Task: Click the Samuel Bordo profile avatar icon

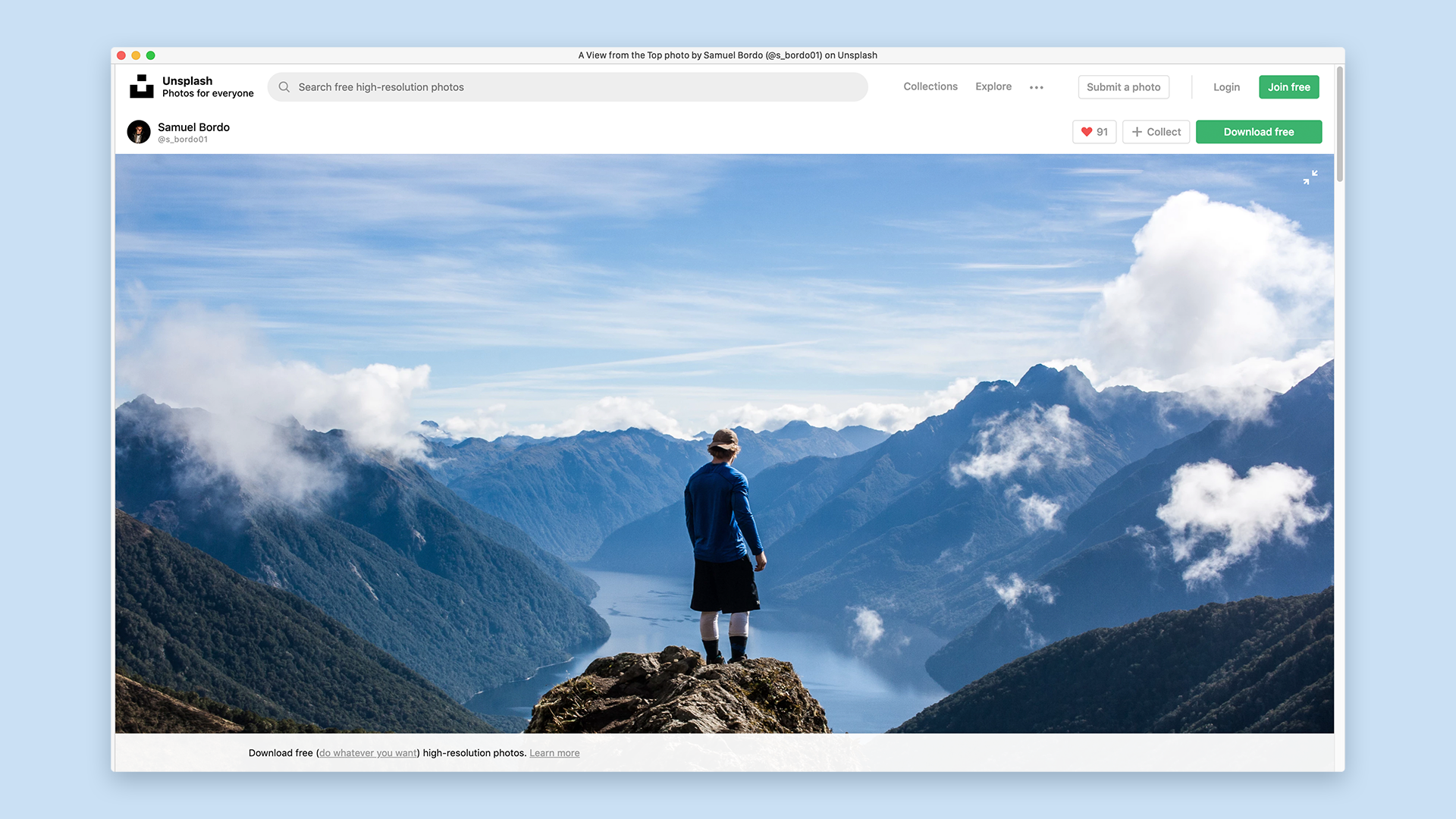Action: tap(138, 132)
